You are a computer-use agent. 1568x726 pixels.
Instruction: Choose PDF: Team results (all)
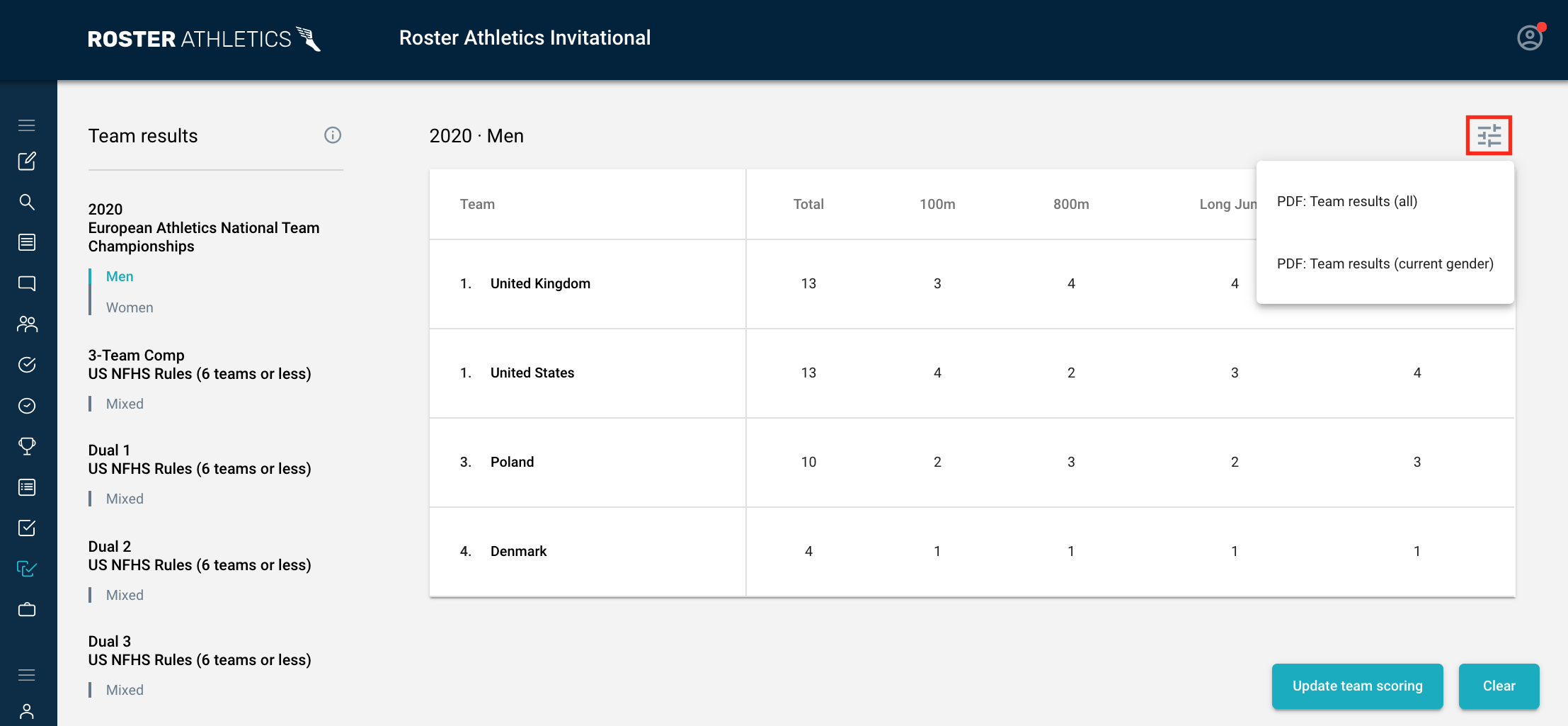(x=1346, y=201)
